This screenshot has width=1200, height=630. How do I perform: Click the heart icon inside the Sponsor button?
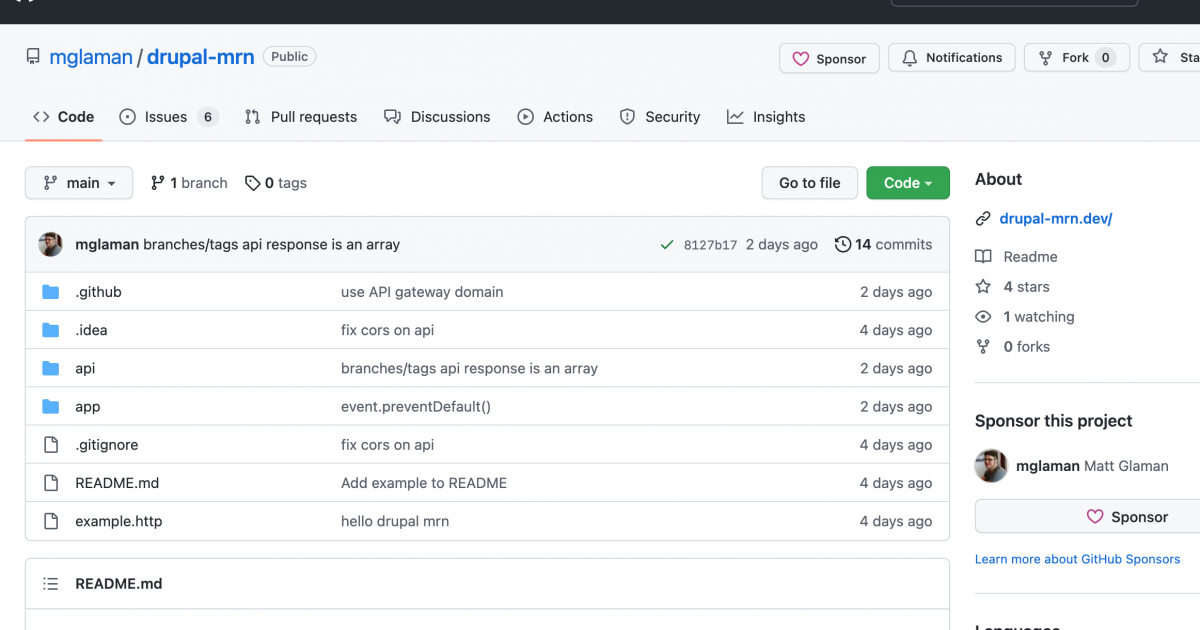(800, 58)
